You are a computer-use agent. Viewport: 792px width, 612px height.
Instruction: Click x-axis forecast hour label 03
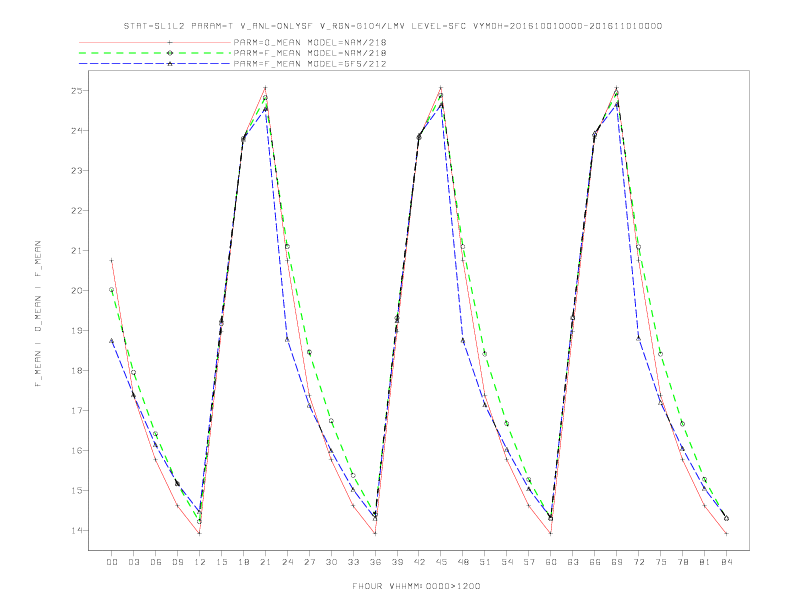tap(133, 562)
